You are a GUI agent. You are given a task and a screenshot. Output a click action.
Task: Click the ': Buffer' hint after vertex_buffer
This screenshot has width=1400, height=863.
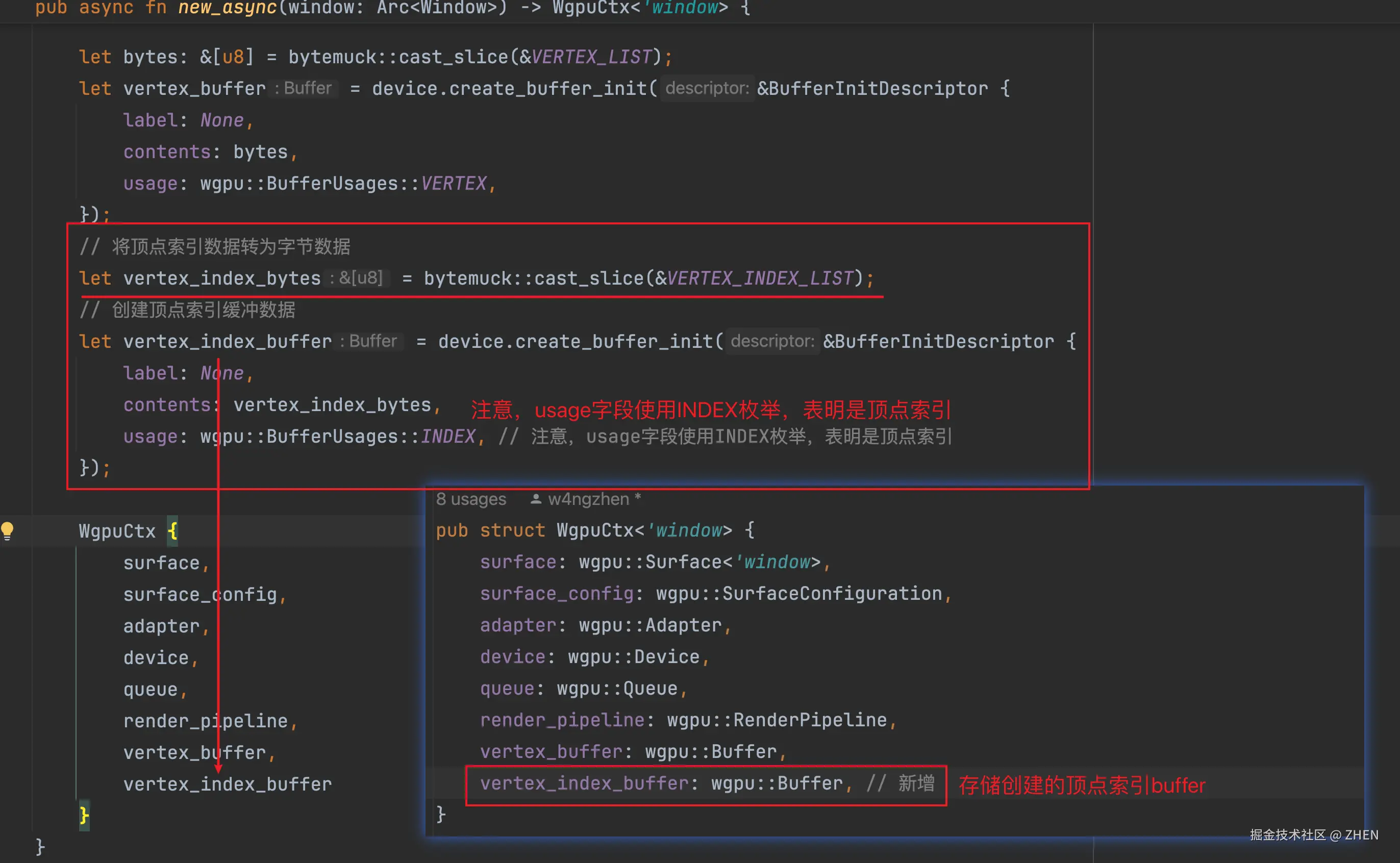point(304,88)
